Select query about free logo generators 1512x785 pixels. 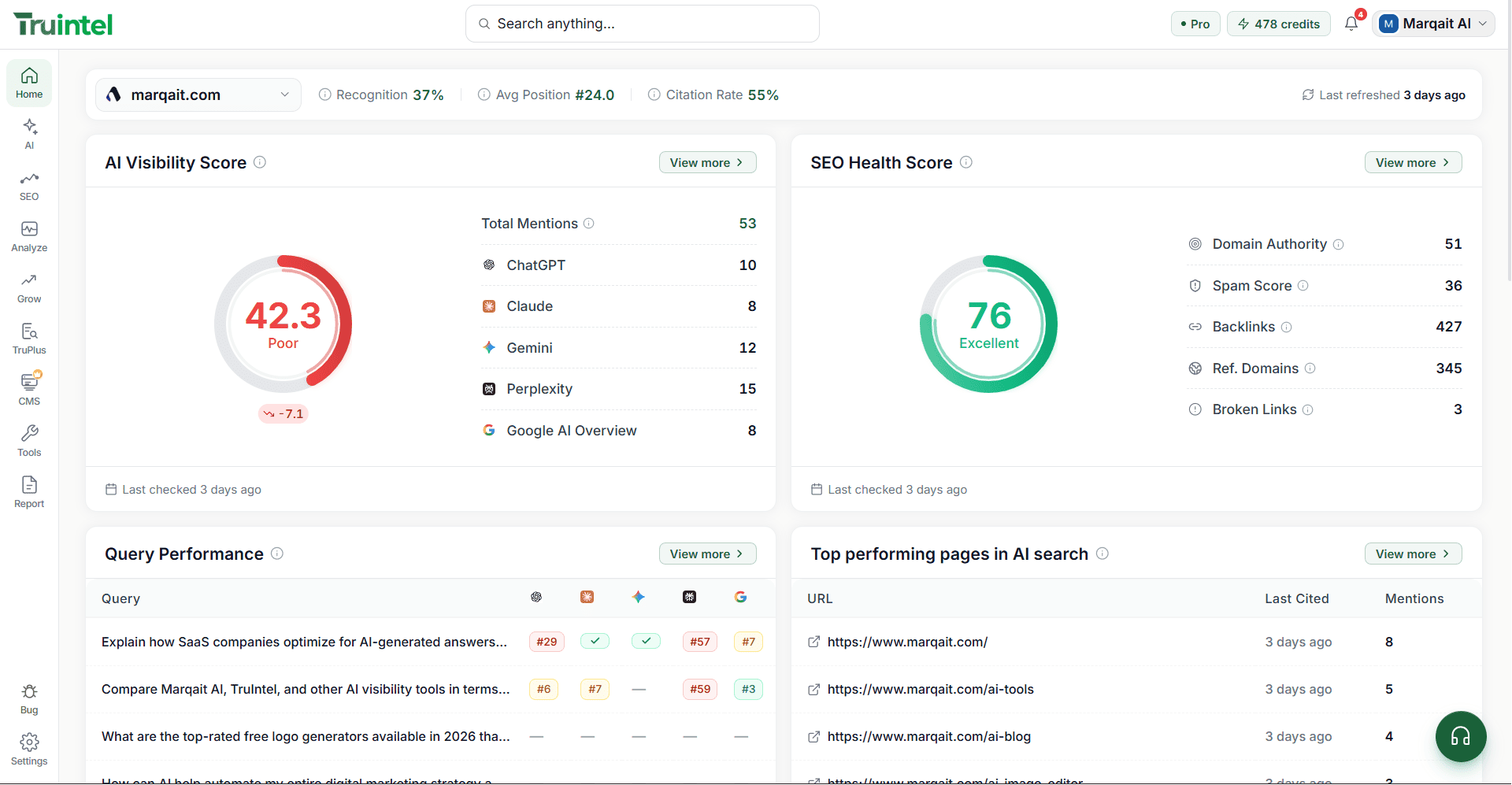pos(306,737)
